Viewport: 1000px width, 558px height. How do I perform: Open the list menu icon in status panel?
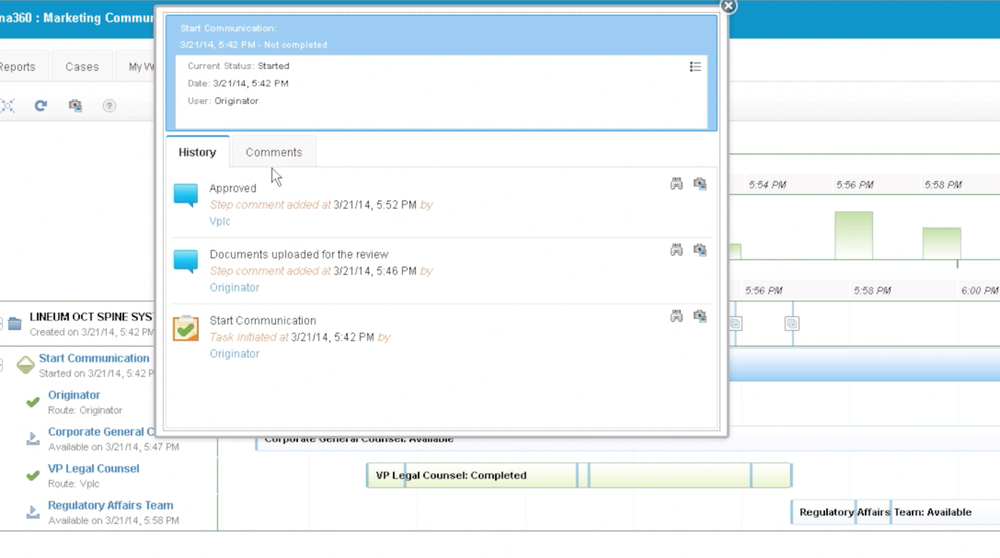(695, 66)
